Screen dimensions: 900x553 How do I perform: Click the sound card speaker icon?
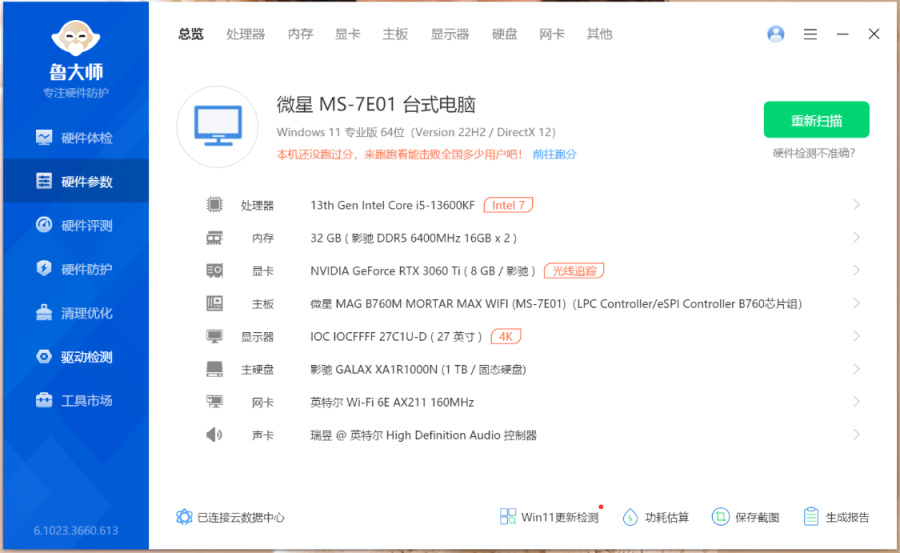coord(214,434)
